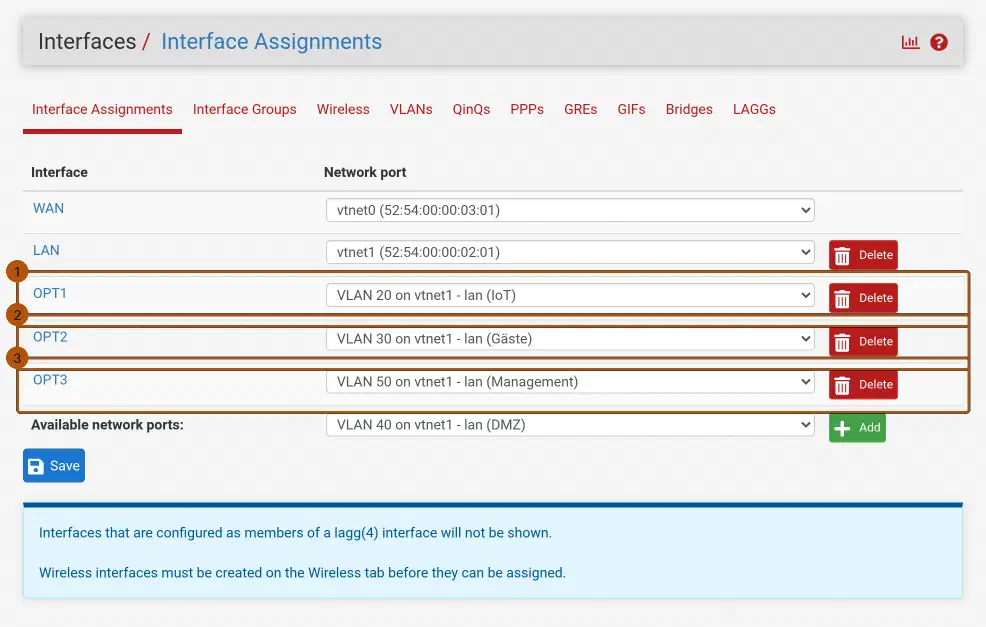Open the OPT2 interface link
Image resolution: width=986 pixels, height=627 pixels.
point(50,336)
